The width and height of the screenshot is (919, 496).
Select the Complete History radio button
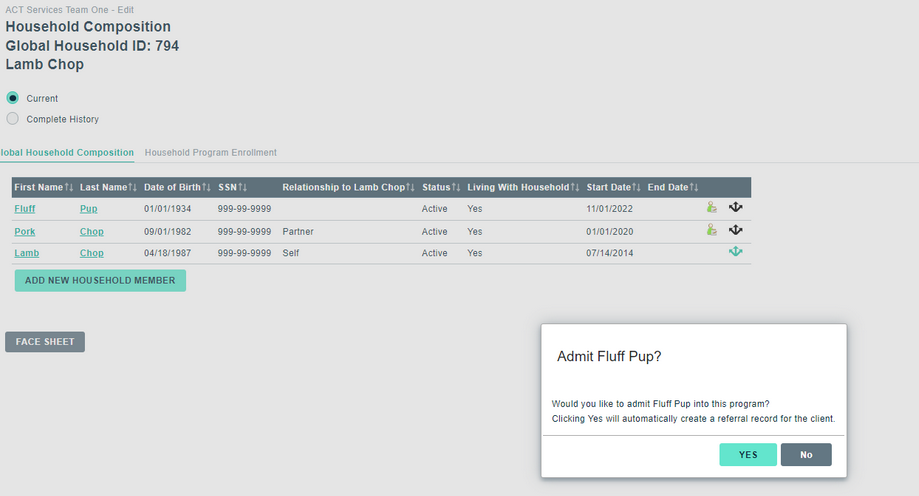coord(13,119)
